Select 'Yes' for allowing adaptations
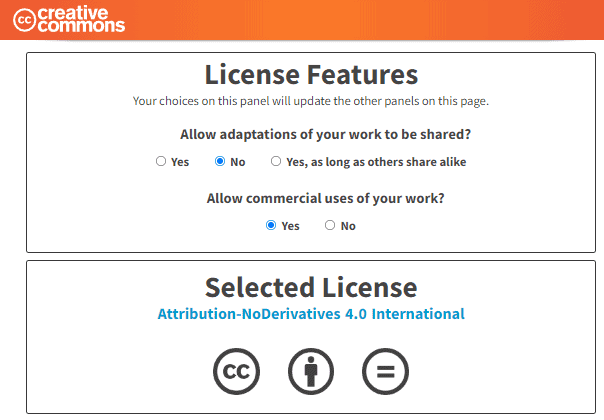 tap(161, 161)
